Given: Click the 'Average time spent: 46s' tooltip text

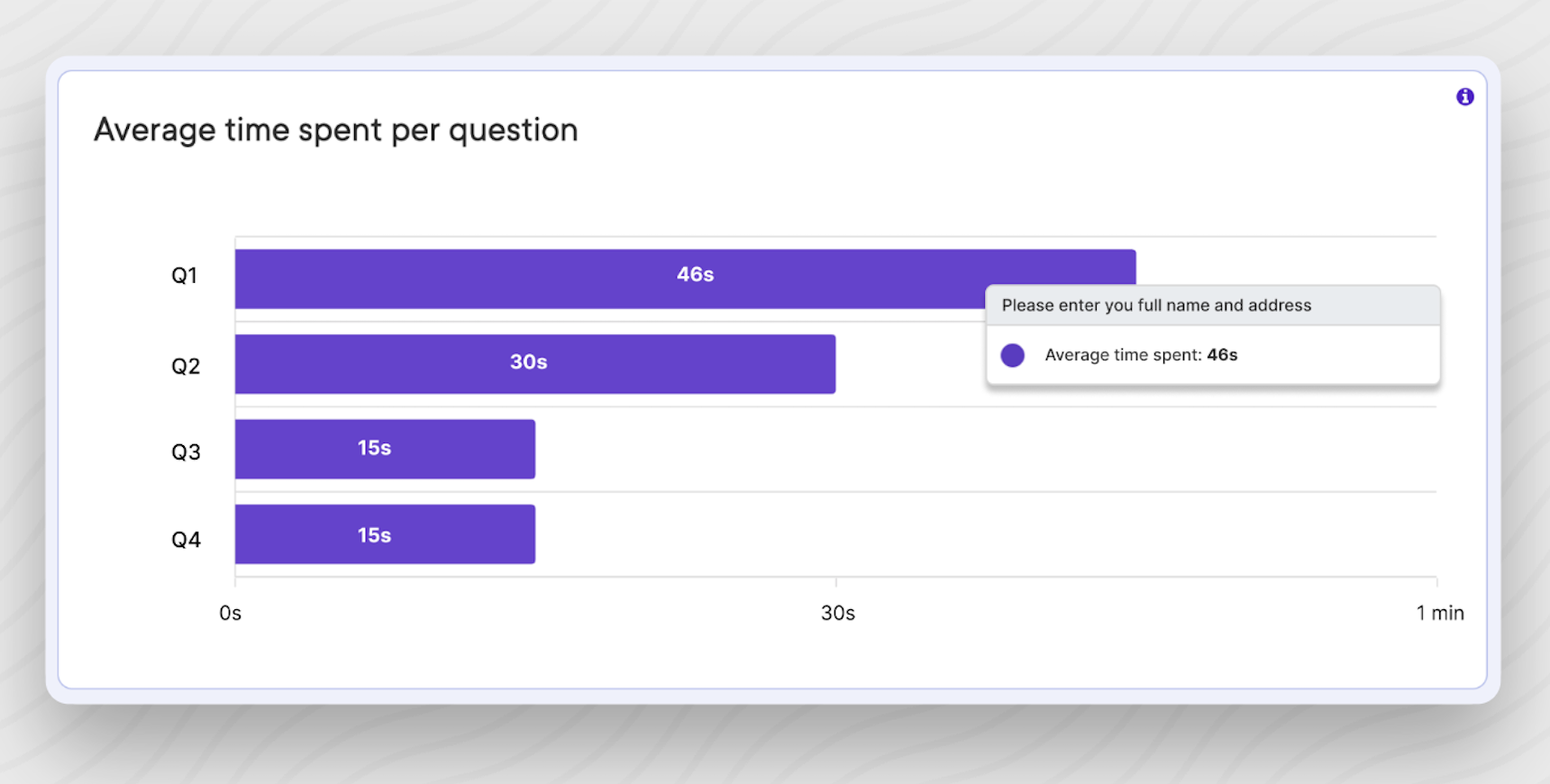Looking at the screenshot, I should coord(1141,355).
